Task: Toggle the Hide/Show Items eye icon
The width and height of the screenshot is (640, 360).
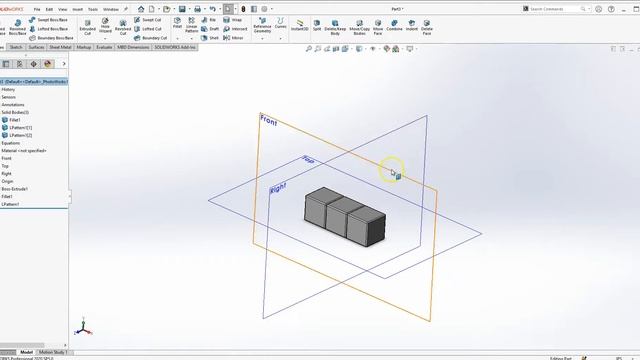Action: pyautogui.click(x=372, y=49)
